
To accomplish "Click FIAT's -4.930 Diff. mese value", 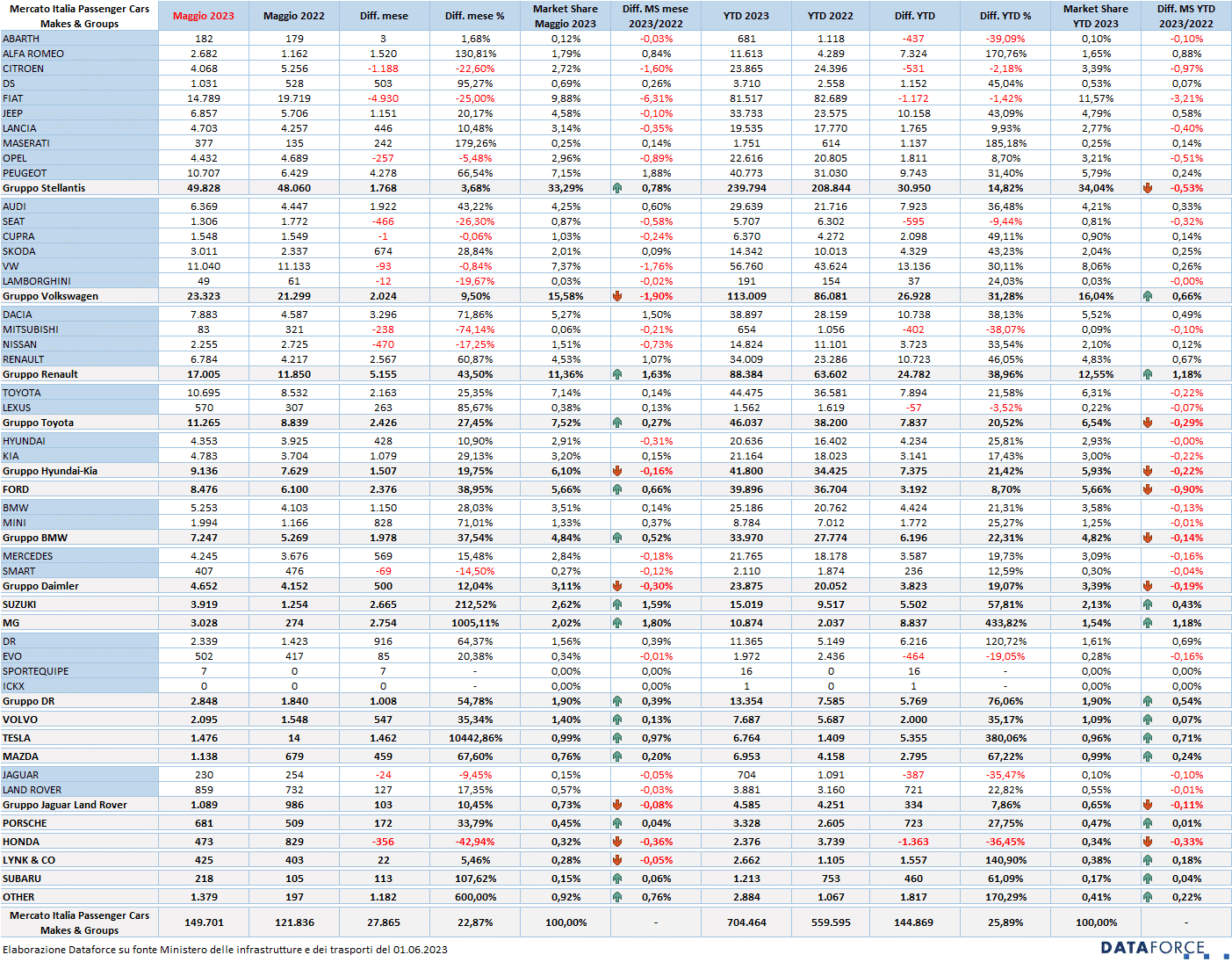I will (383, 98).
